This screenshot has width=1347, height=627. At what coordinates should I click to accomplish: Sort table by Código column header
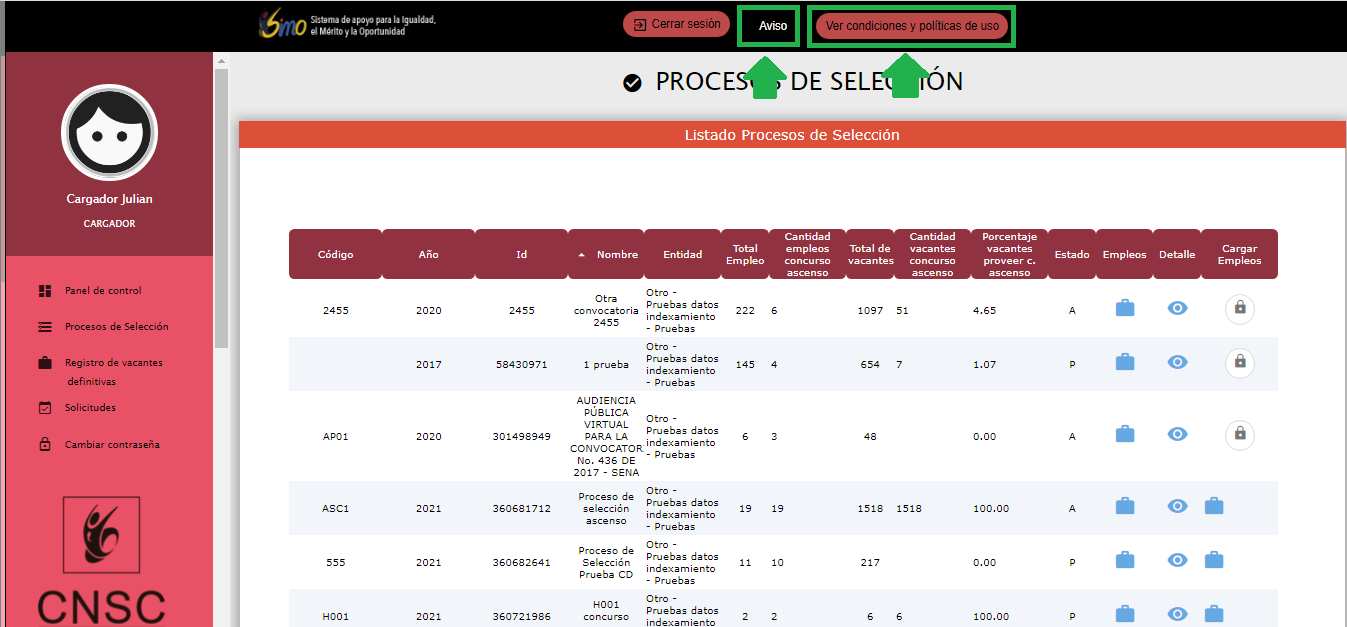click(x=335, y=254)
